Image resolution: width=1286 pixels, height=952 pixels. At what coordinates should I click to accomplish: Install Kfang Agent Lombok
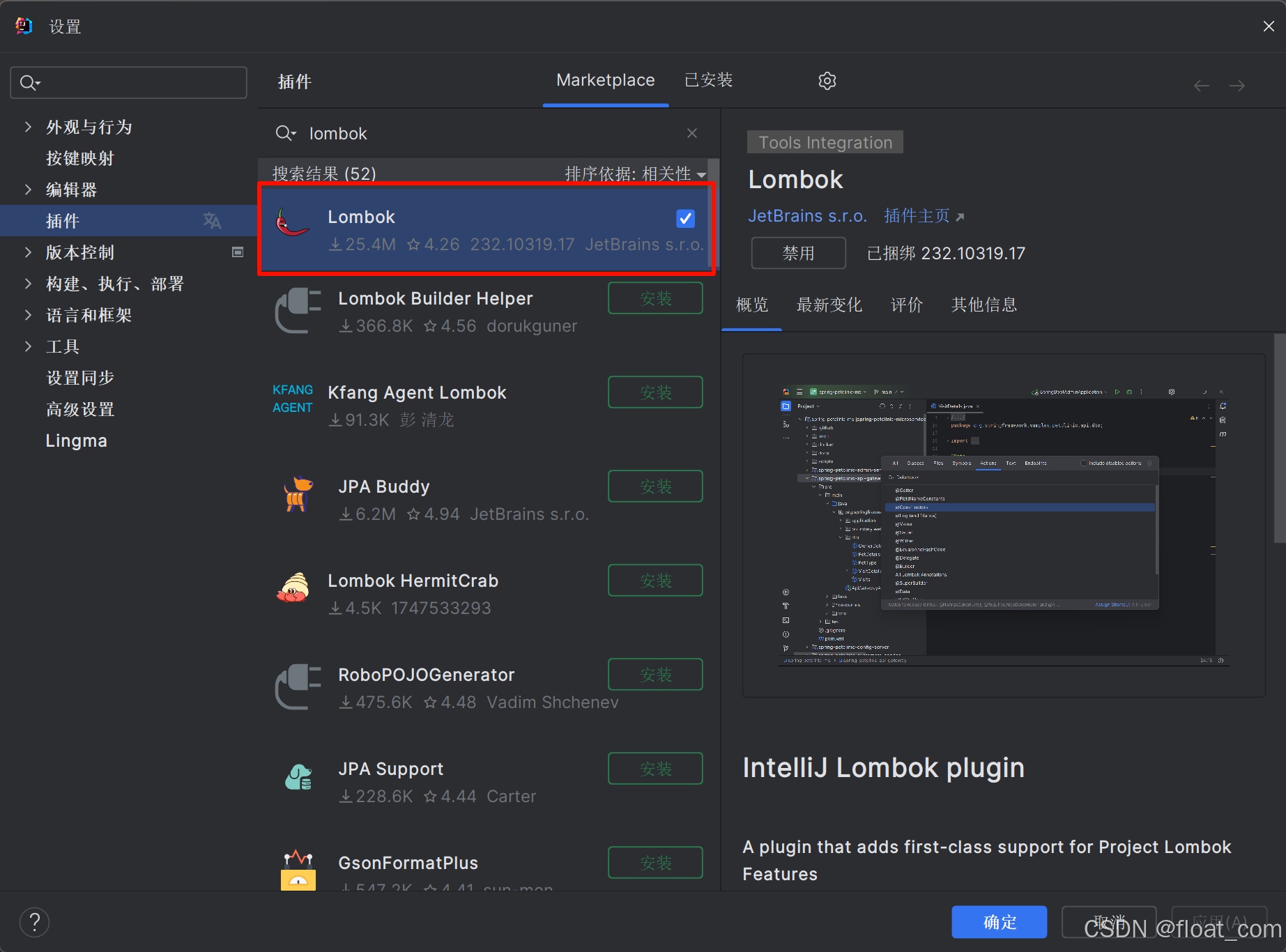tap(655, 392)
